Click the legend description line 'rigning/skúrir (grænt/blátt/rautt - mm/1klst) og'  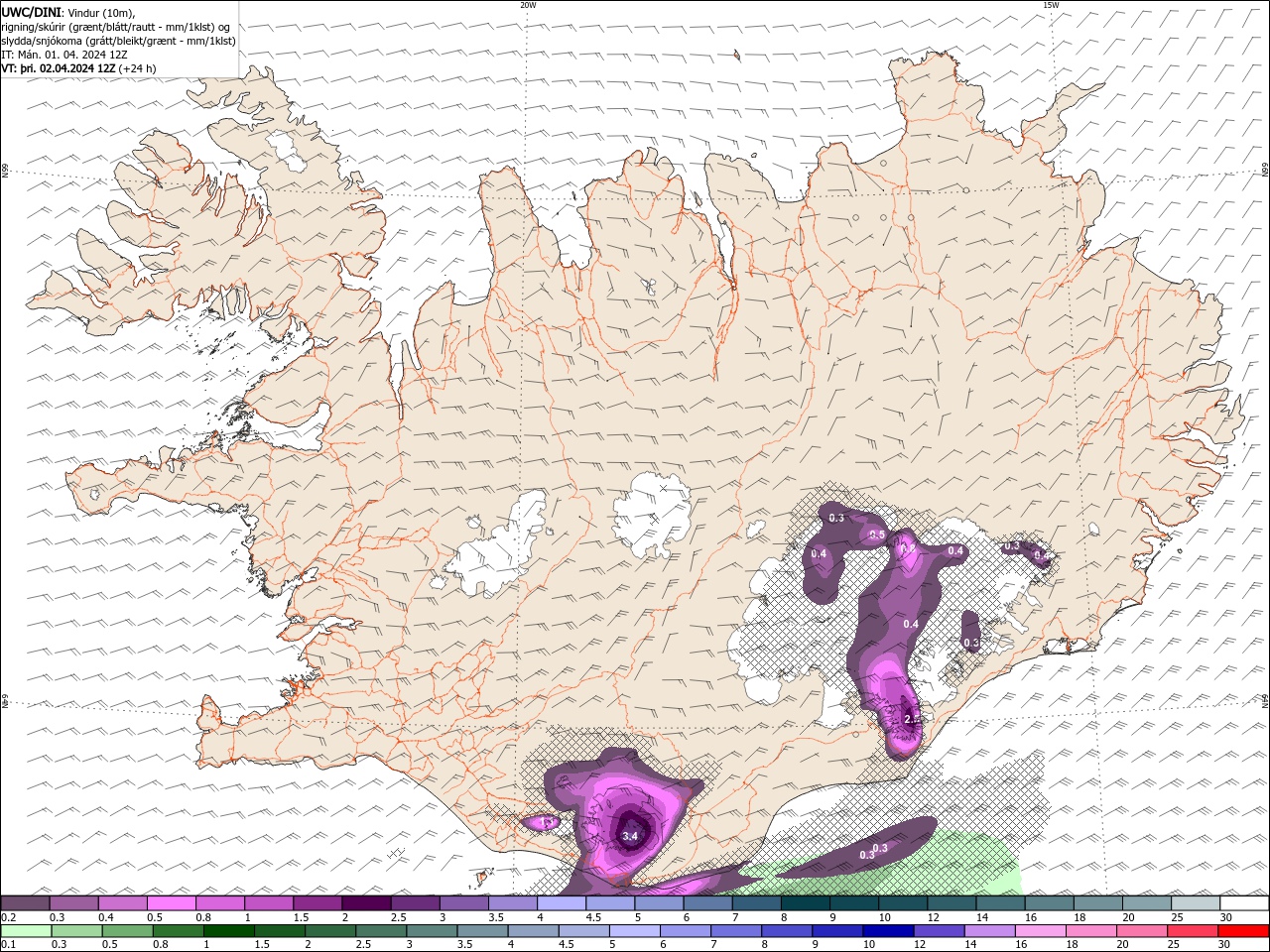point(116,26)
